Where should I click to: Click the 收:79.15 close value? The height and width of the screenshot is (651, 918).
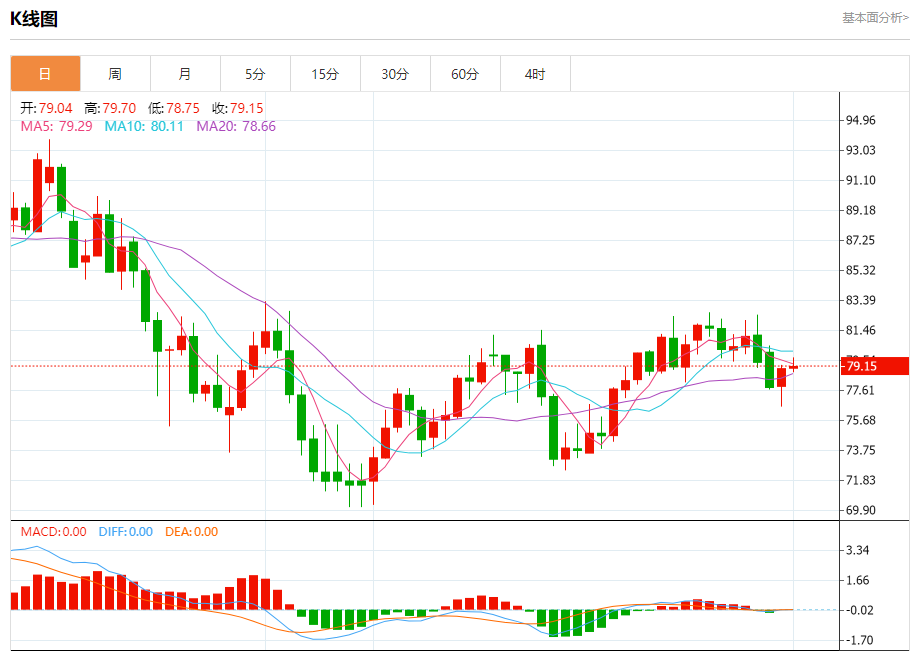(x=238, y=108)
